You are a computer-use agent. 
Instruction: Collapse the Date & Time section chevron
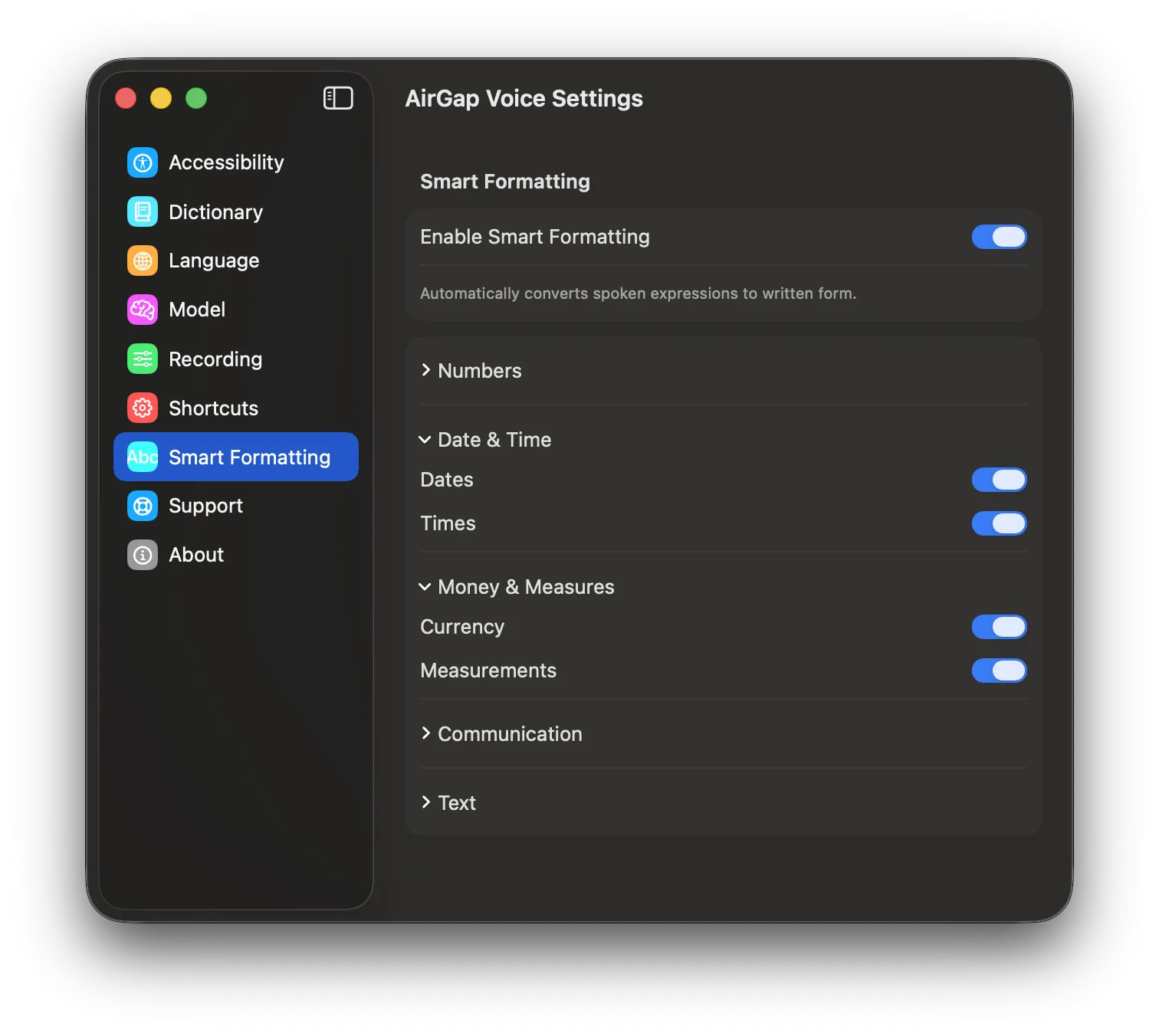(425, 440)
